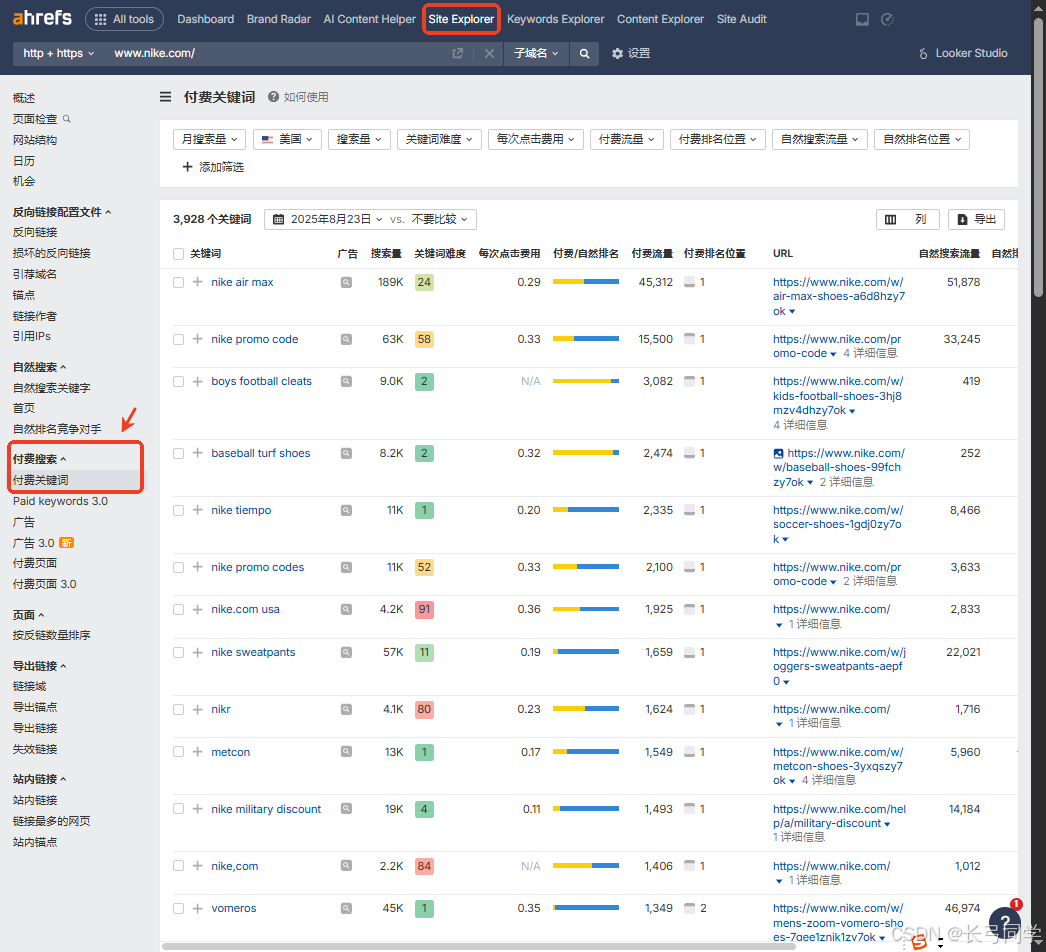Open the Brand Radar tab
Viewport: 1046px width, 952px height.
pos(279,19)
